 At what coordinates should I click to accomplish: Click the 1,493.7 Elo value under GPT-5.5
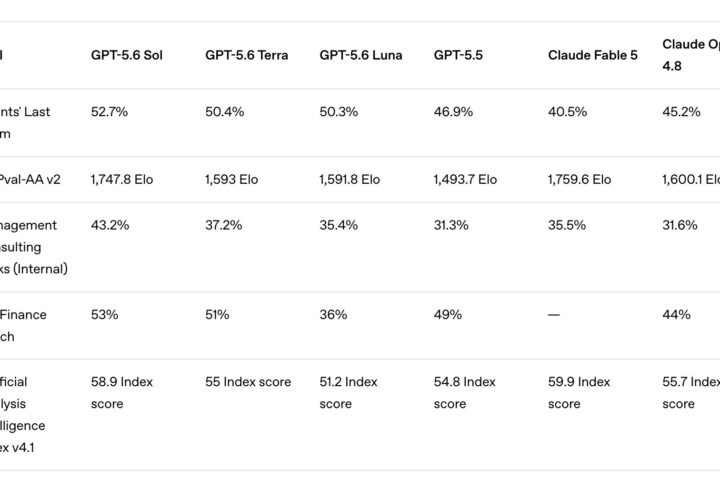click(x=465, y=179)
